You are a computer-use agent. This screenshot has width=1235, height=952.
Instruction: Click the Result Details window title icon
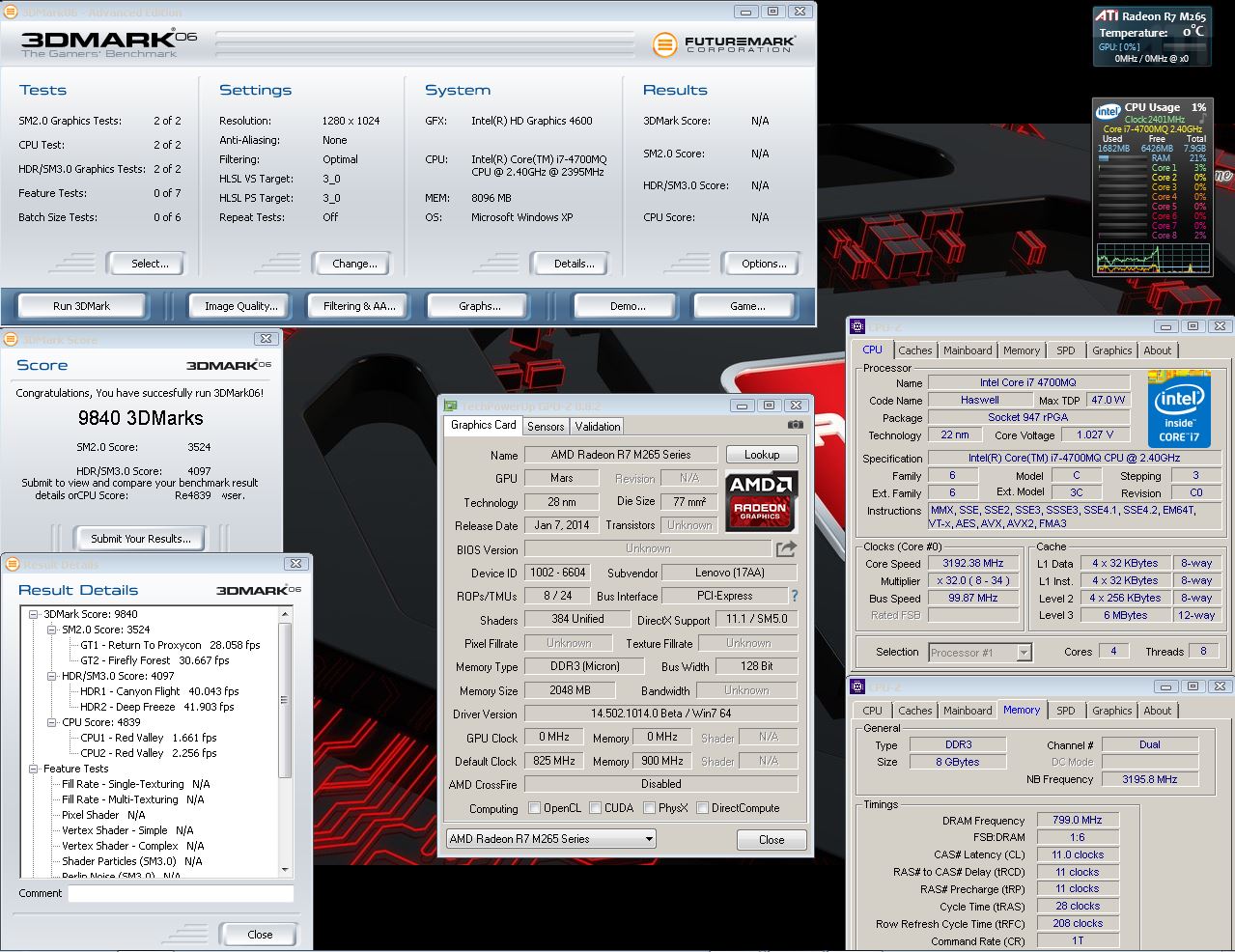click(12, 564)
